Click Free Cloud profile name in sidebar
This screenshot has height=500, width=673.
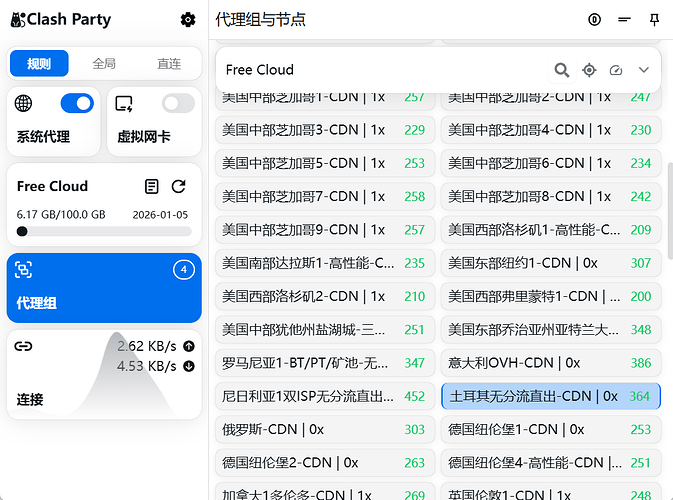52,186
